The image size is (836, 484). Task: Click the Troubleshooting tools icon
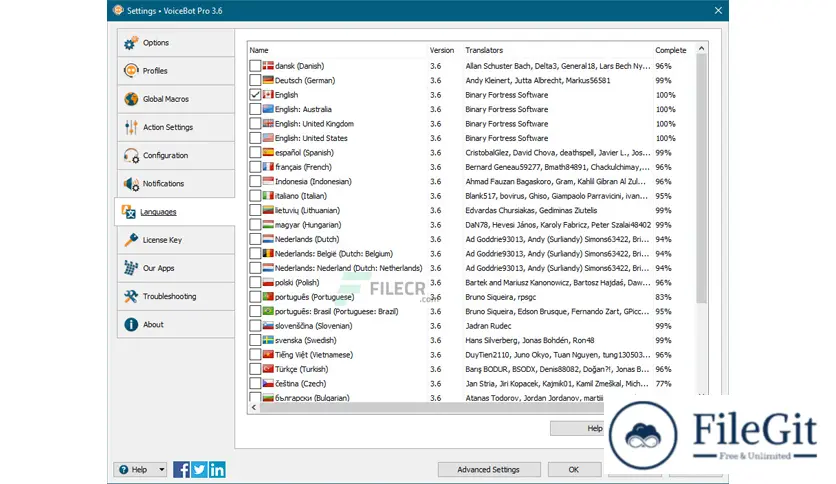click(131, 296)
